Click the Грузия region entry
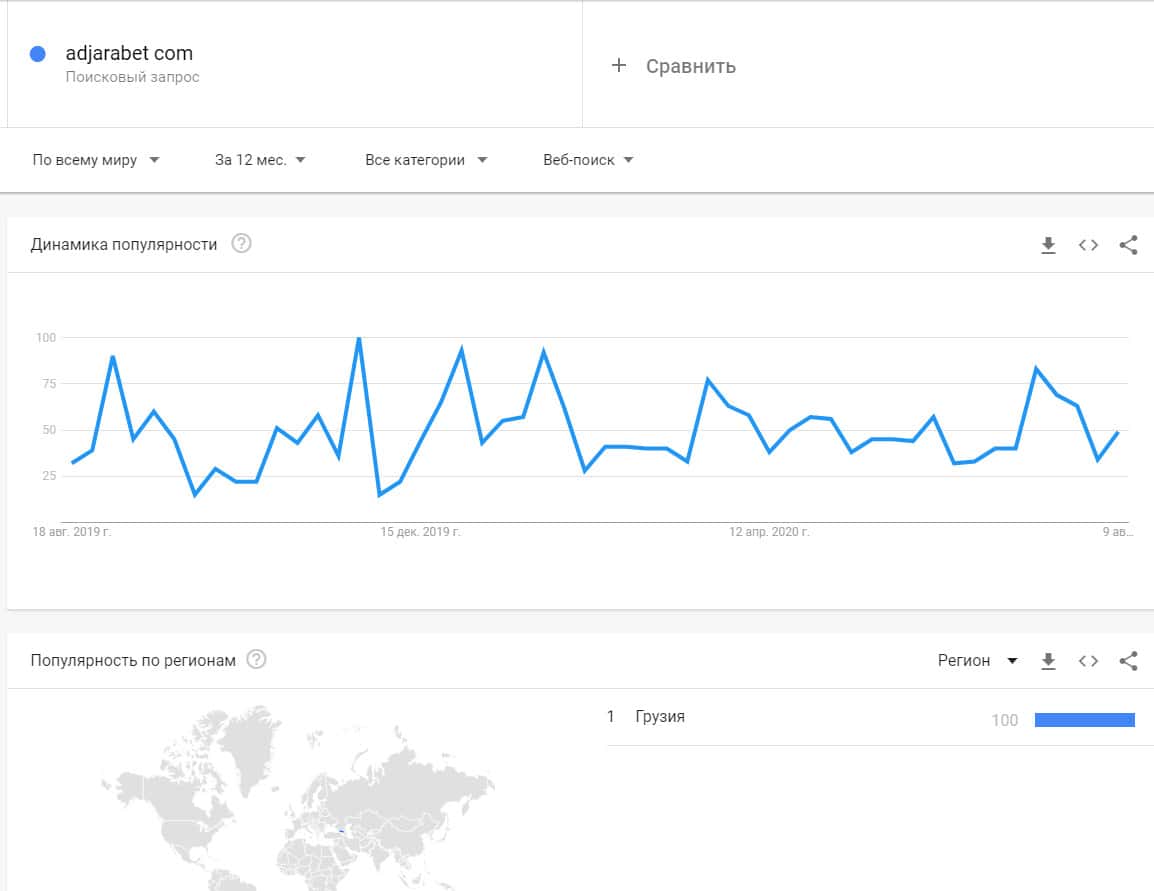 [x=660, y=717]
